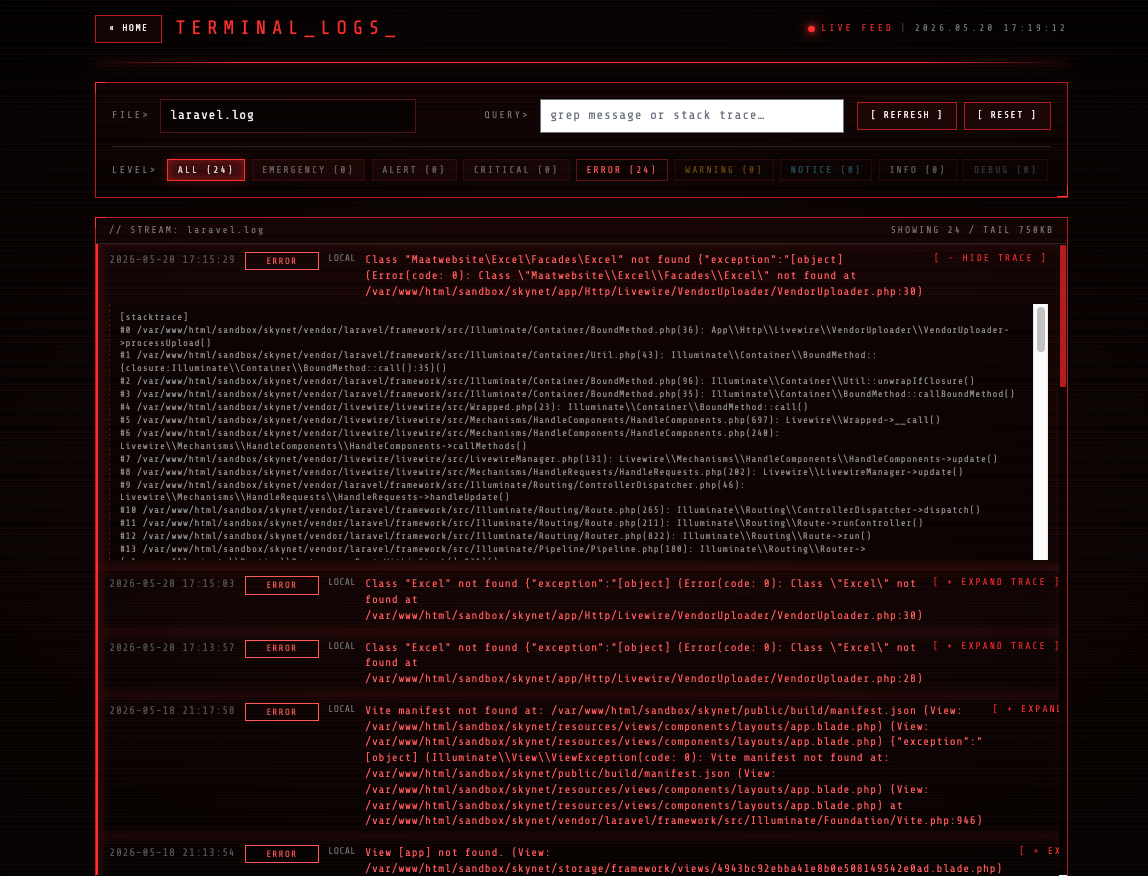Click the Maatwebsite Excel not found message
1148x876 pixels.
tap(644, 275)
